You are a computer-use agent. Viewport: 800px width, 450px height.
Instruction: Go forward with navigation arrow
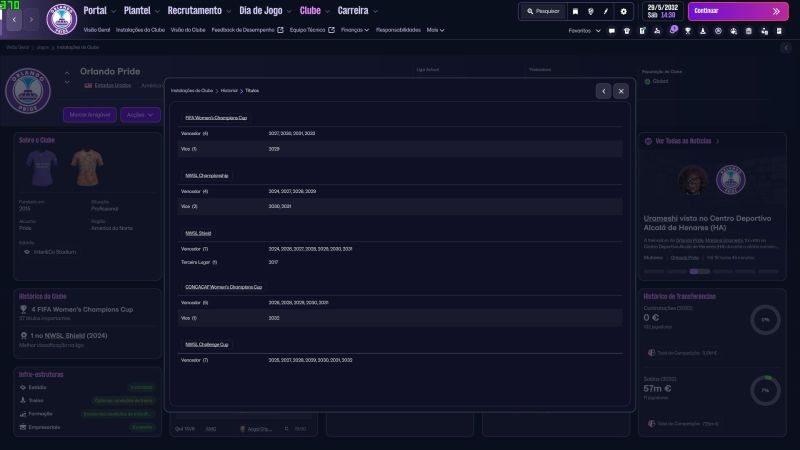click(31, 19)
